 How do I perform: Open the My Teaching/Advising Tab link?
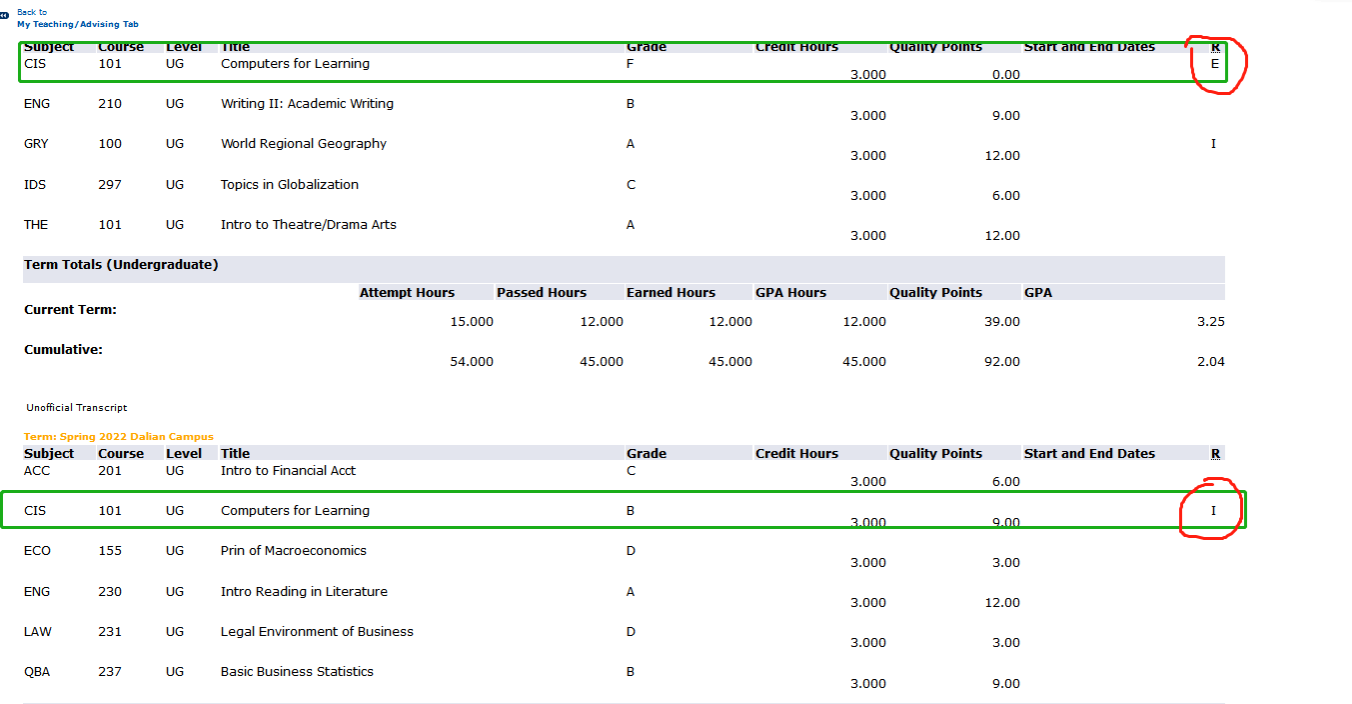pyautogui.click(x=77, y=24)
